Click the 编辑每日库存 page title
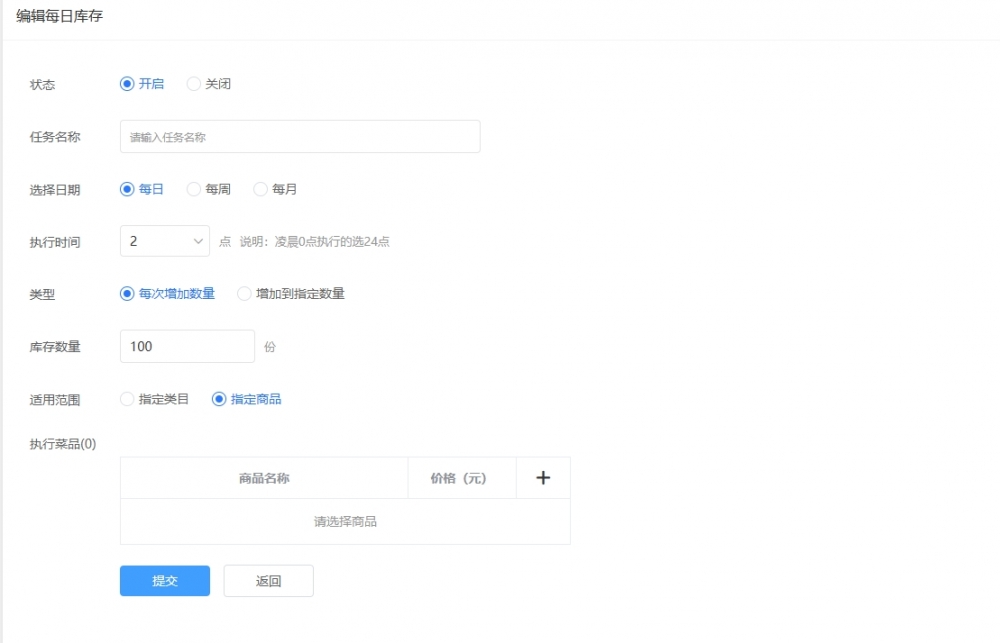1000x643 pixels. (x=59, y=17)
